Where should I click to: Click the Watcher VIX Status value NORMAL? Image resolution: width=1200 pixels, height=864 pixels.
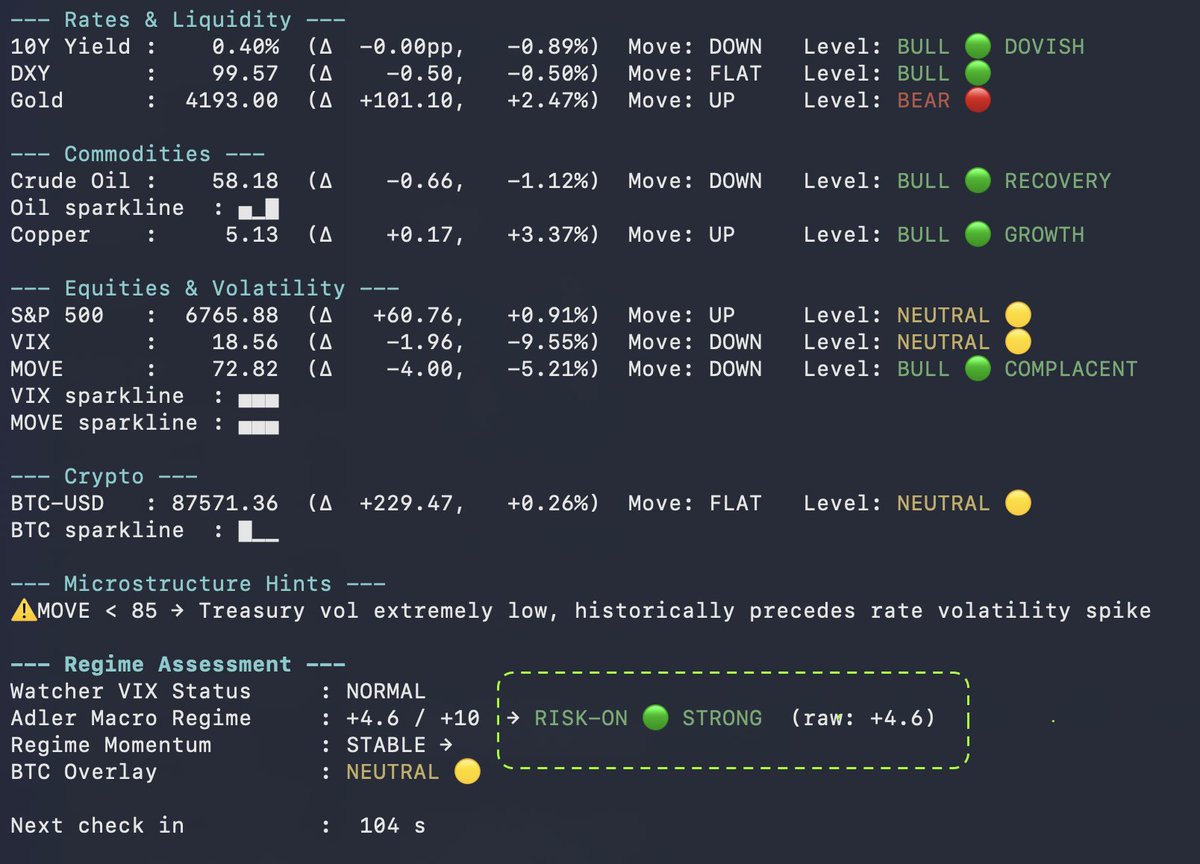click(386, 691)
